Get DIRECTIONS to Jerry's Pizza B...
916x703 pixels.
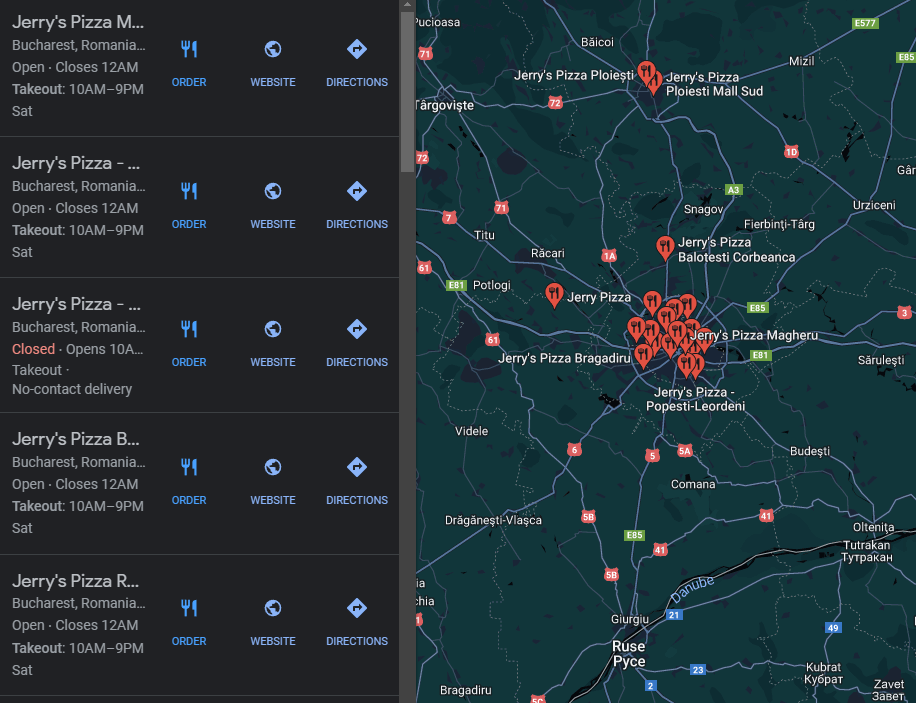coord(357,467)
